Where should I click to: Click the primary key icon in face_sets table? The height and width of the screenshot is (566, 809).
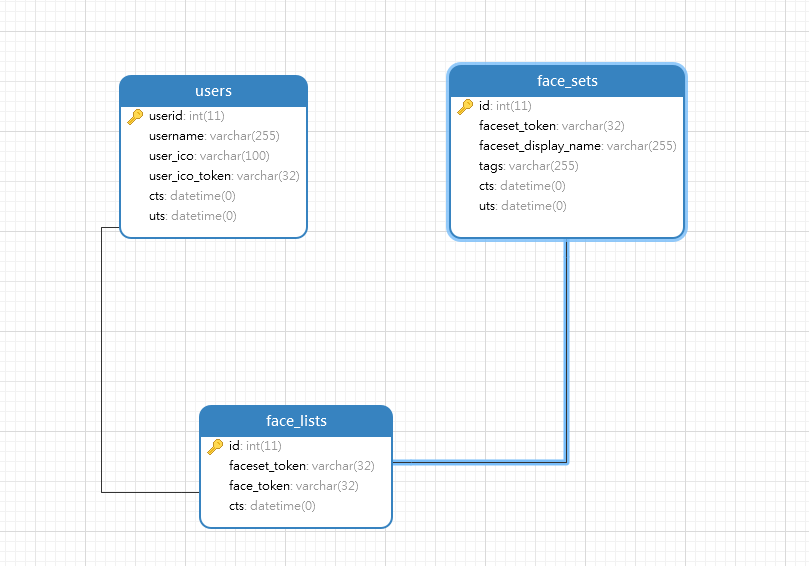point(465,106)
